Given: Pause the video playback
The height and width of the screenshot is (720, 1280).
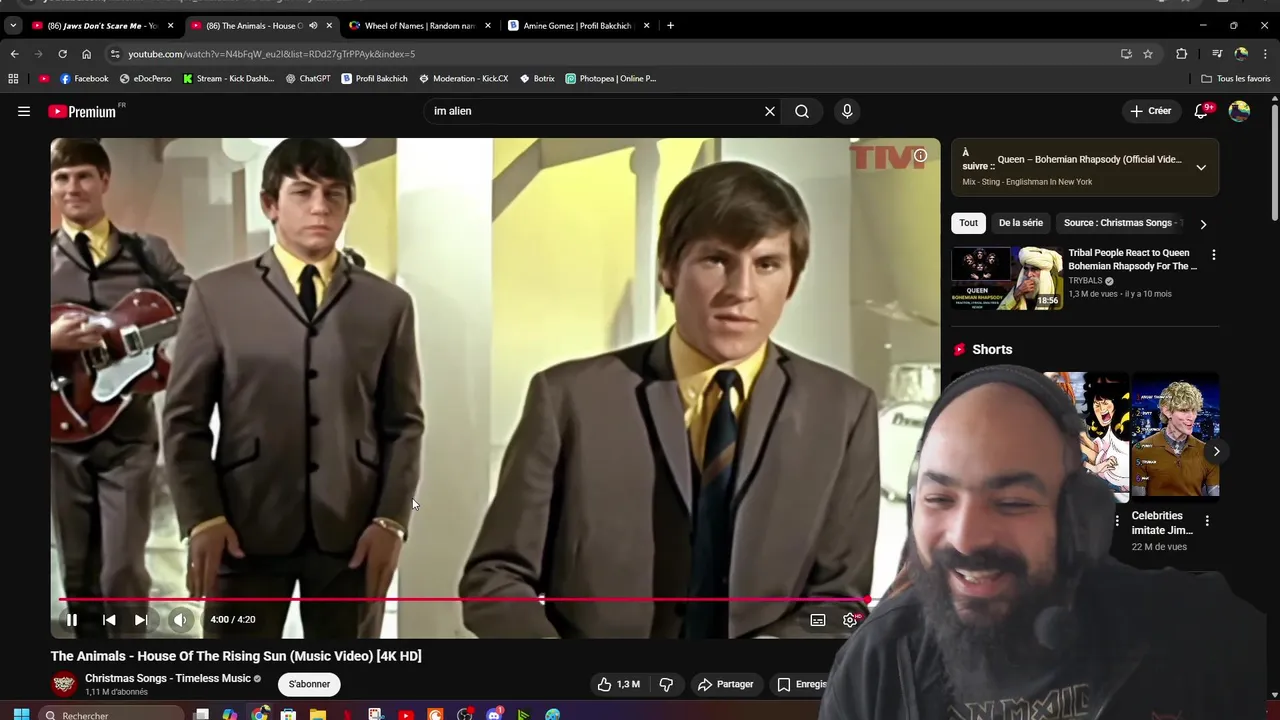Looking at the screenshot, I should (72, 620).
